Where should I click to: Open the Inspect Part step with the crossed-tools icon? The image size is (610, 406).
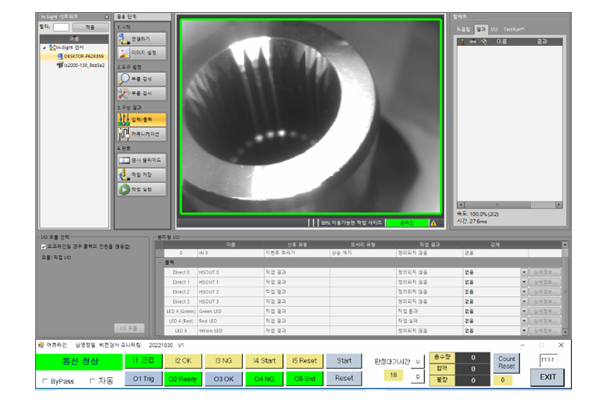(142, 93)
